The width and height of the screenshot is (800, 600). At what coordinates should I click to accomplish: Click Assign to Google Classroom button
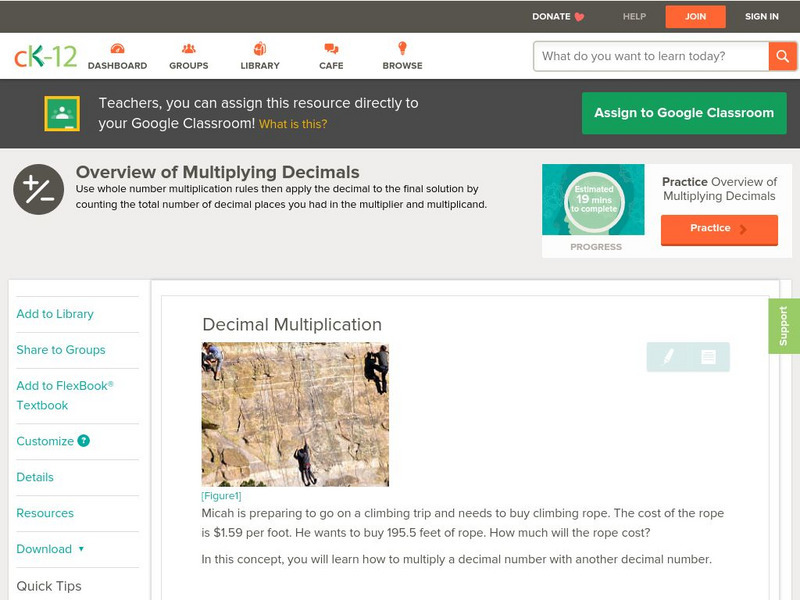(684, 113)
